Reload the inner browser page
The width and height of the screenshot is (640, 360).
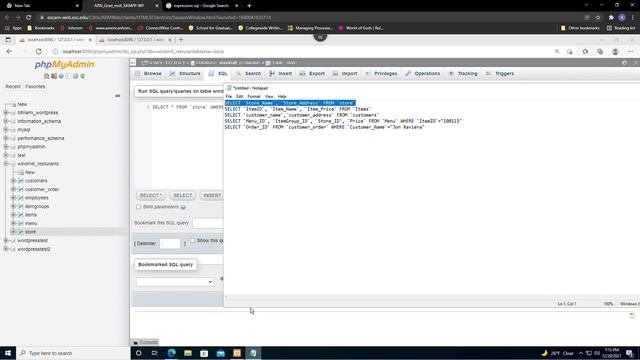pyautogui.click(x=38, y=51)
